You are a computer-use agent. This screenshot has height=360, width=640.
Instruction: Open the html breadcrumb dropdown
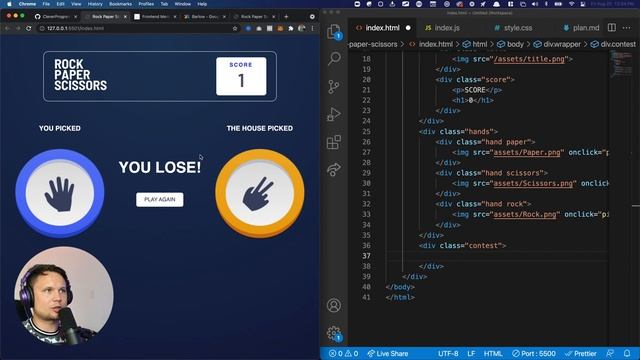[476, 44]
